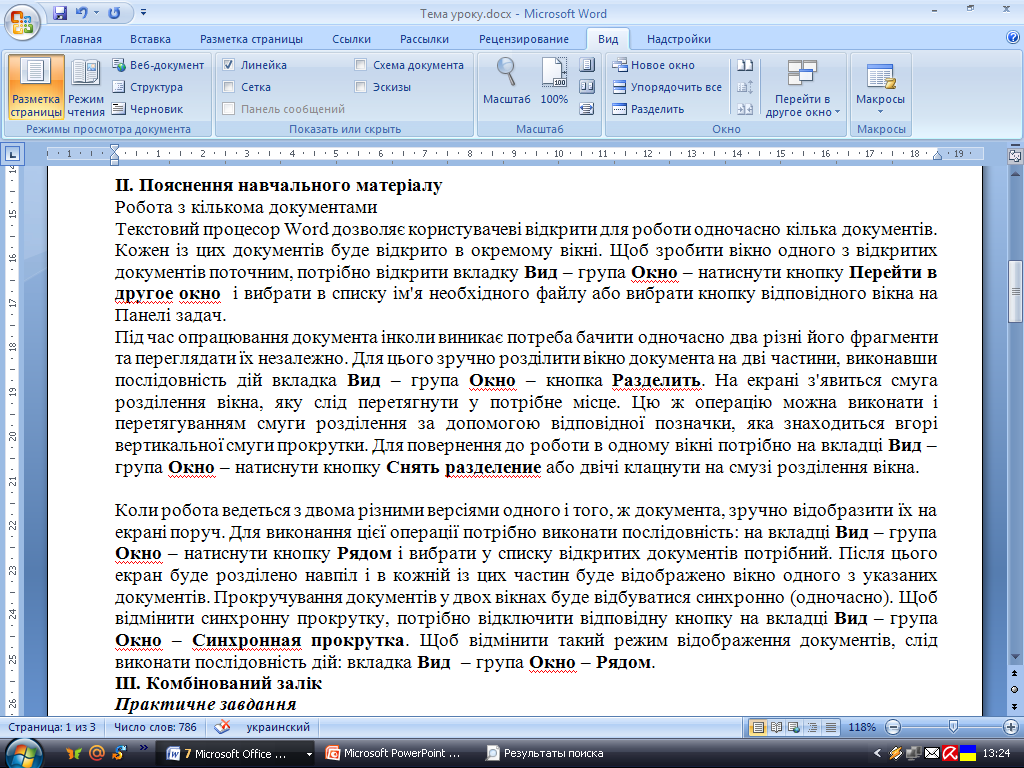
Task: Toggle print layout view in status bar
Action: click(x=758, y=727)
